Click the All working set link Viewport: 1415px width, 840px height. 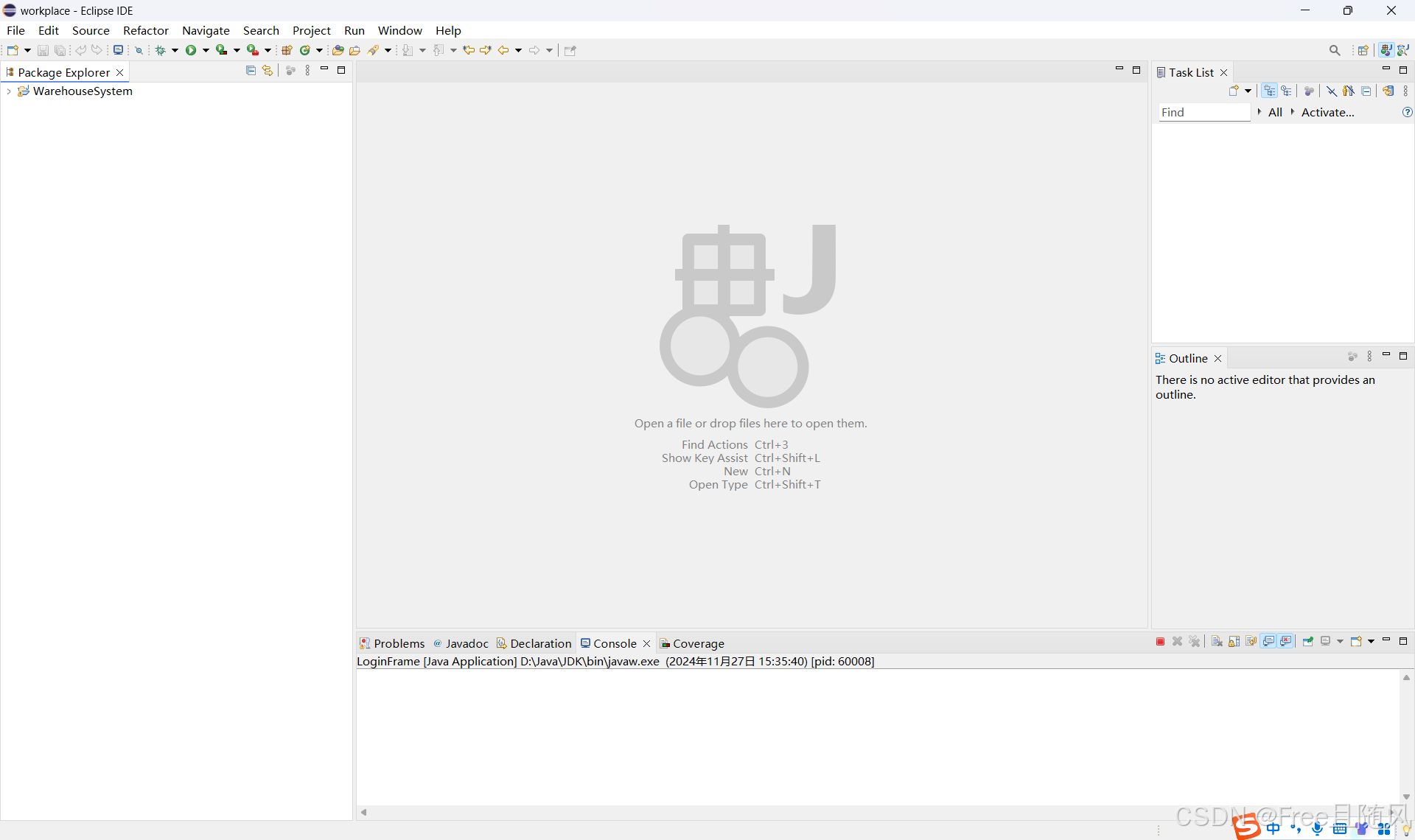(1275, 112)
